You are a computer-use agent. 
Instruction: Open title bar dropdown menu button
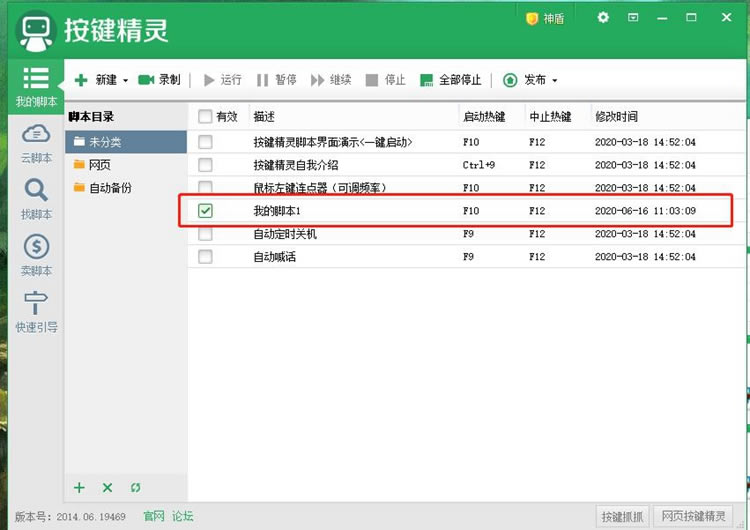[633, 18]
